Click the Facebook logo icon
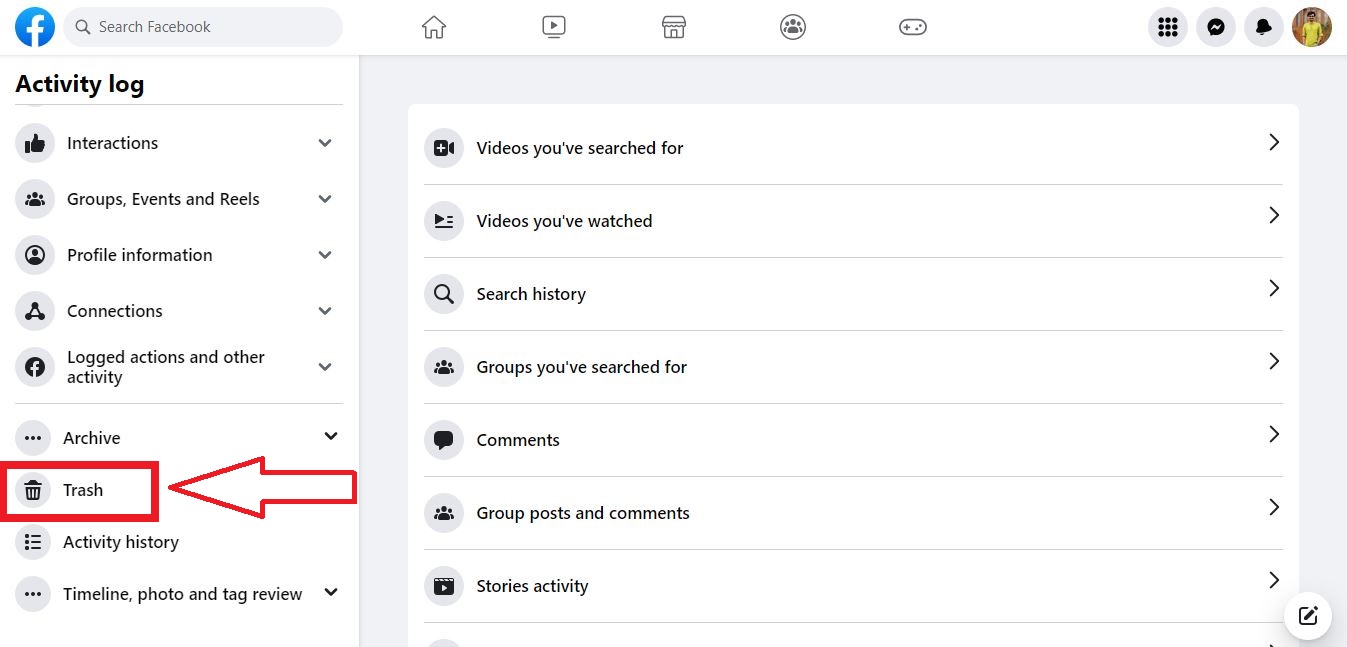Image resolution: width=1347 pixels, height=647 pixels. (35, 27)
